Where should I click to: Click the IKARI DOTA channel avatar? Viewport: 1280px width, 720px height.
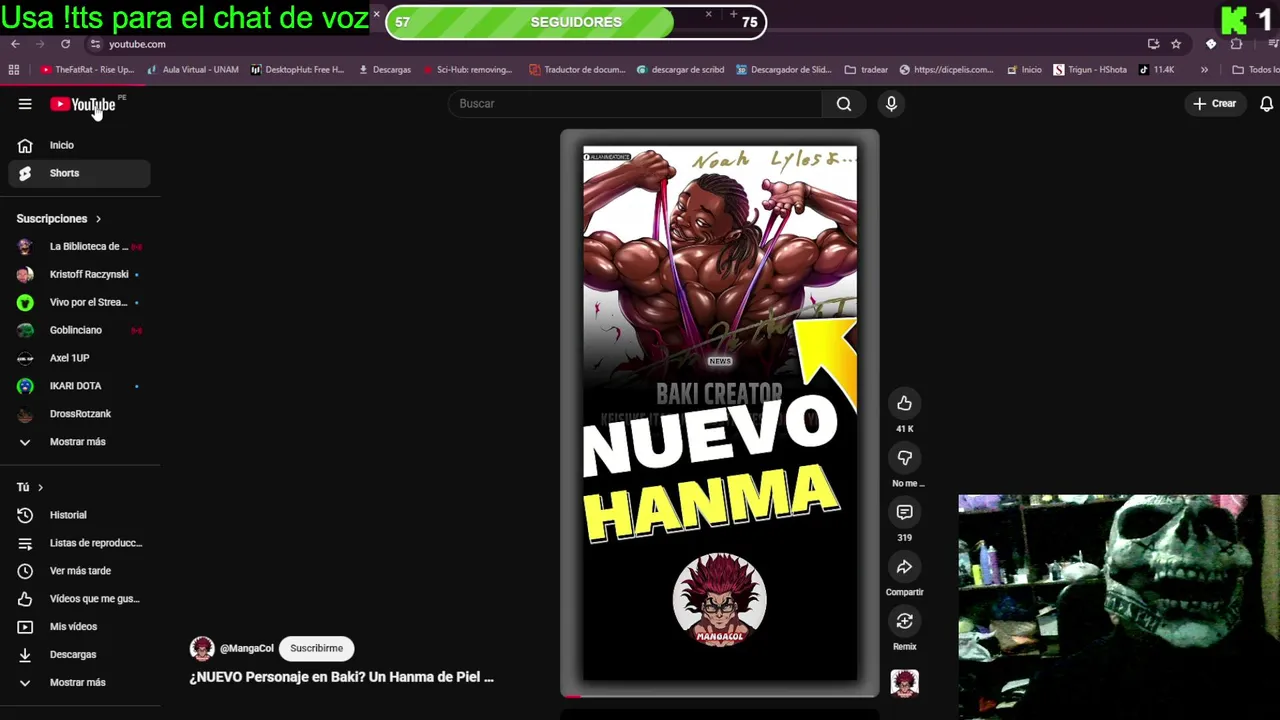pos(25,386)
